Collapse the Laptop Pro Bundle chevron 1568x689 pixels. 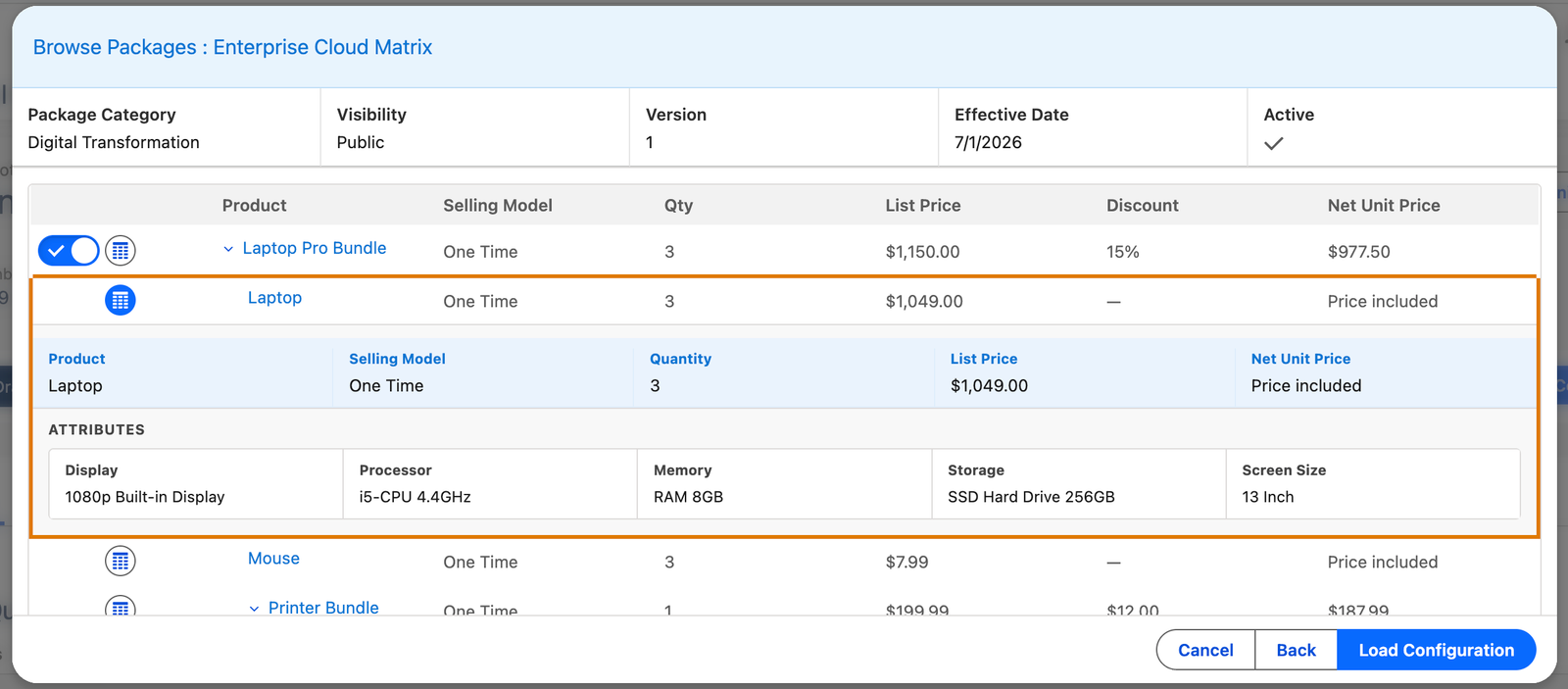(228, 249)
